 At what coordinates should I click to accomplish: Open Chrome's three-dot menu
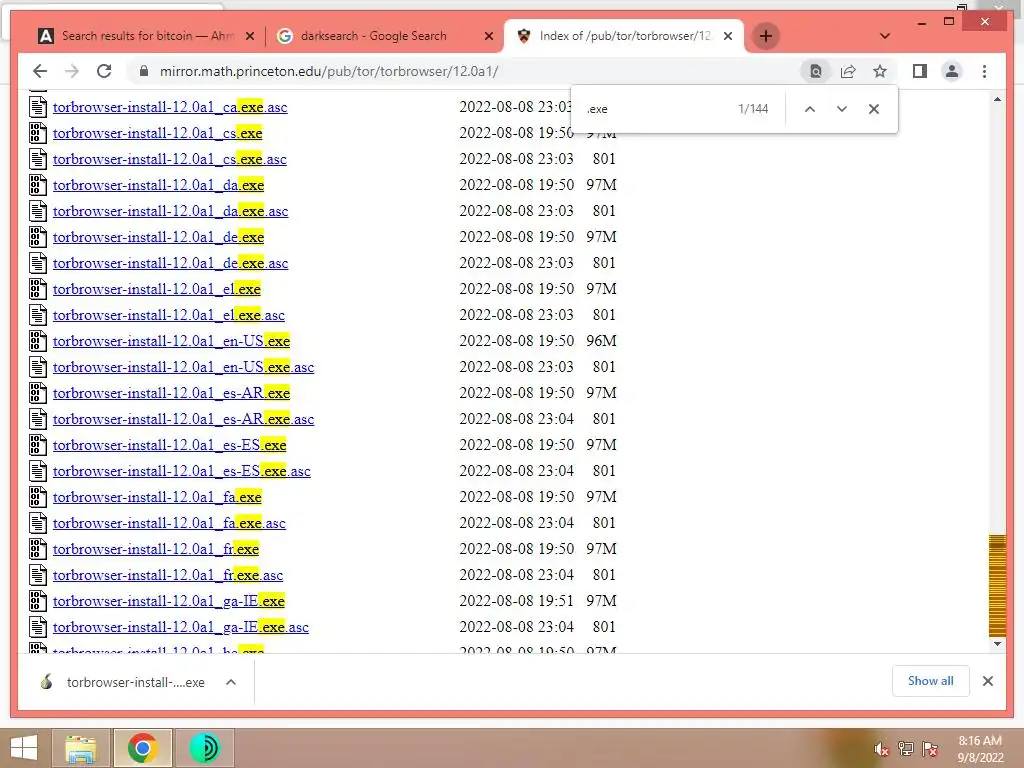(984, 71)
